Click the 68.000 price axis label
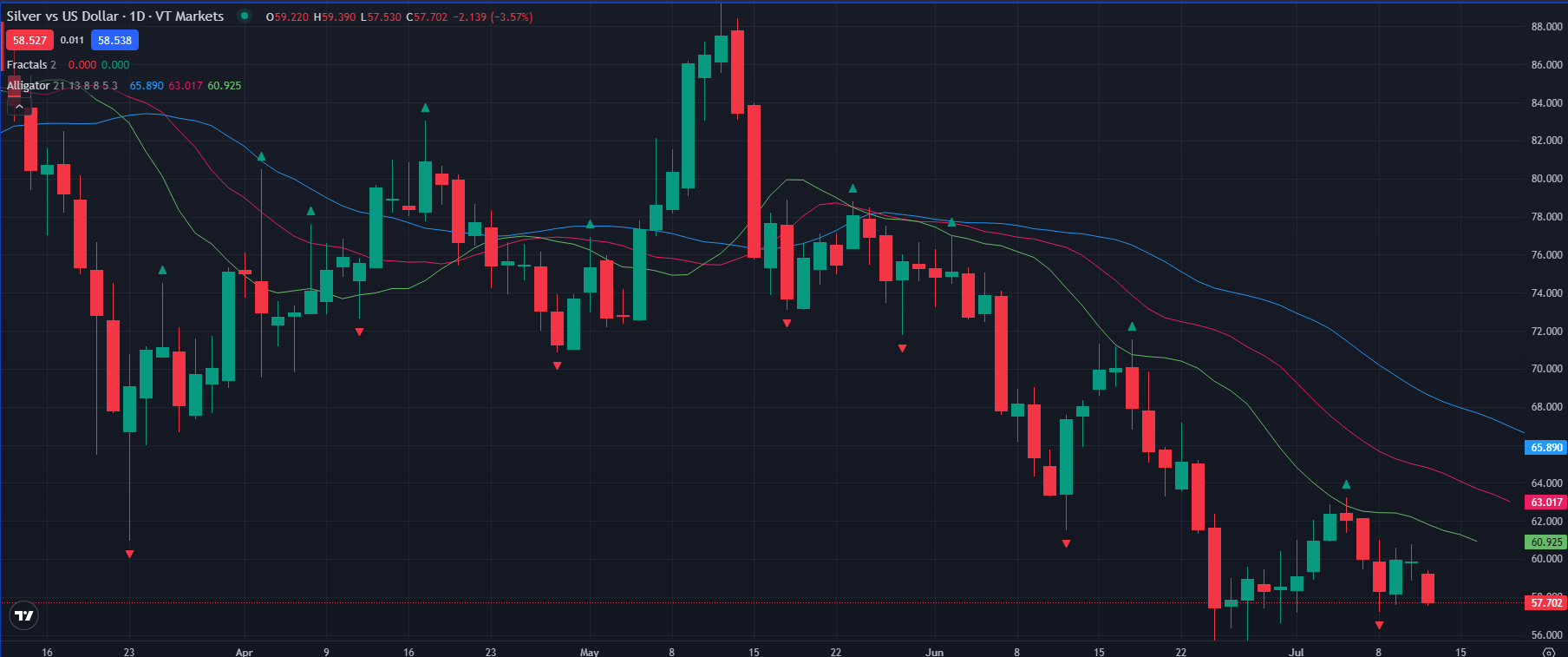 [1547, 407]
